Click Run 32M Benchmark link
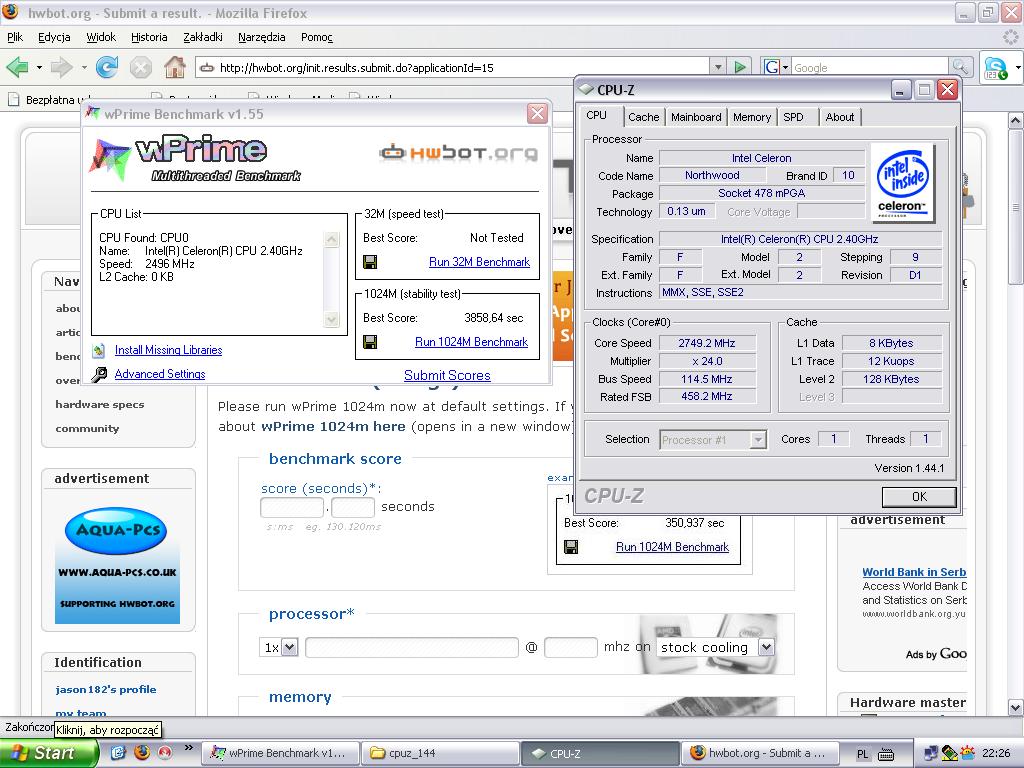Image resolution: width=1024 pixels, height=768 pixels. click(x=479, y=262)
